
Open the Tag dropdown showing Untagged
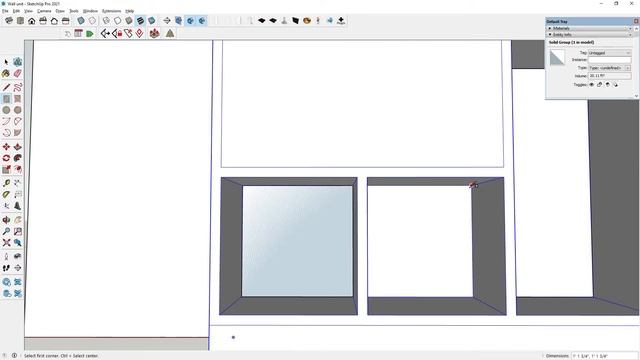609,53
